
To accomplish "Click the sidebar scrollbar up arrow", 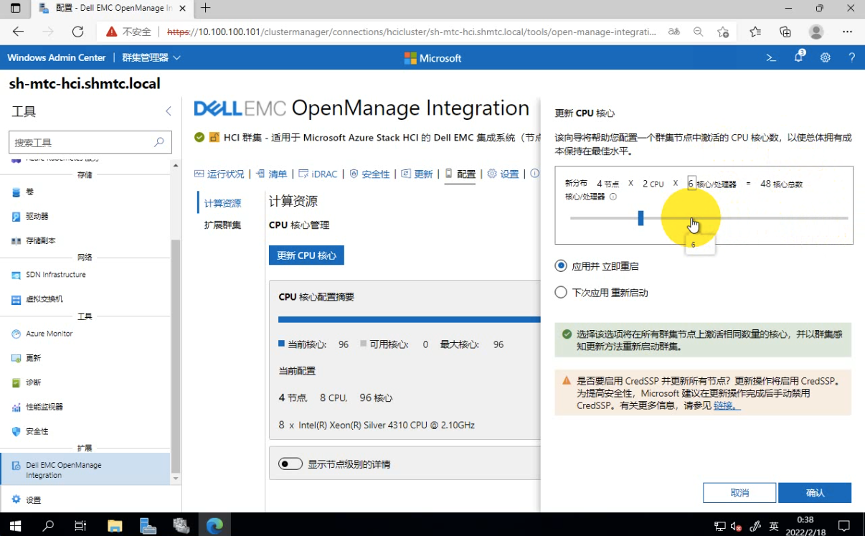I will [176, 165].
